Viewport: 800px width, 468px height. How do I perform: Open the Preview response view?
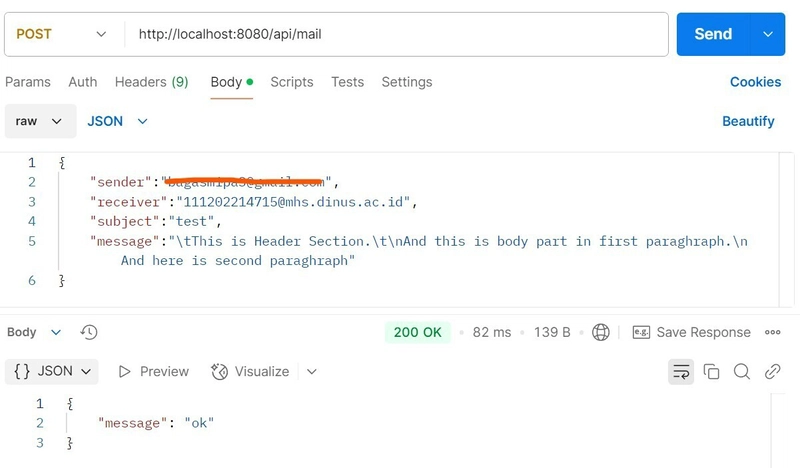coord(154,372)
